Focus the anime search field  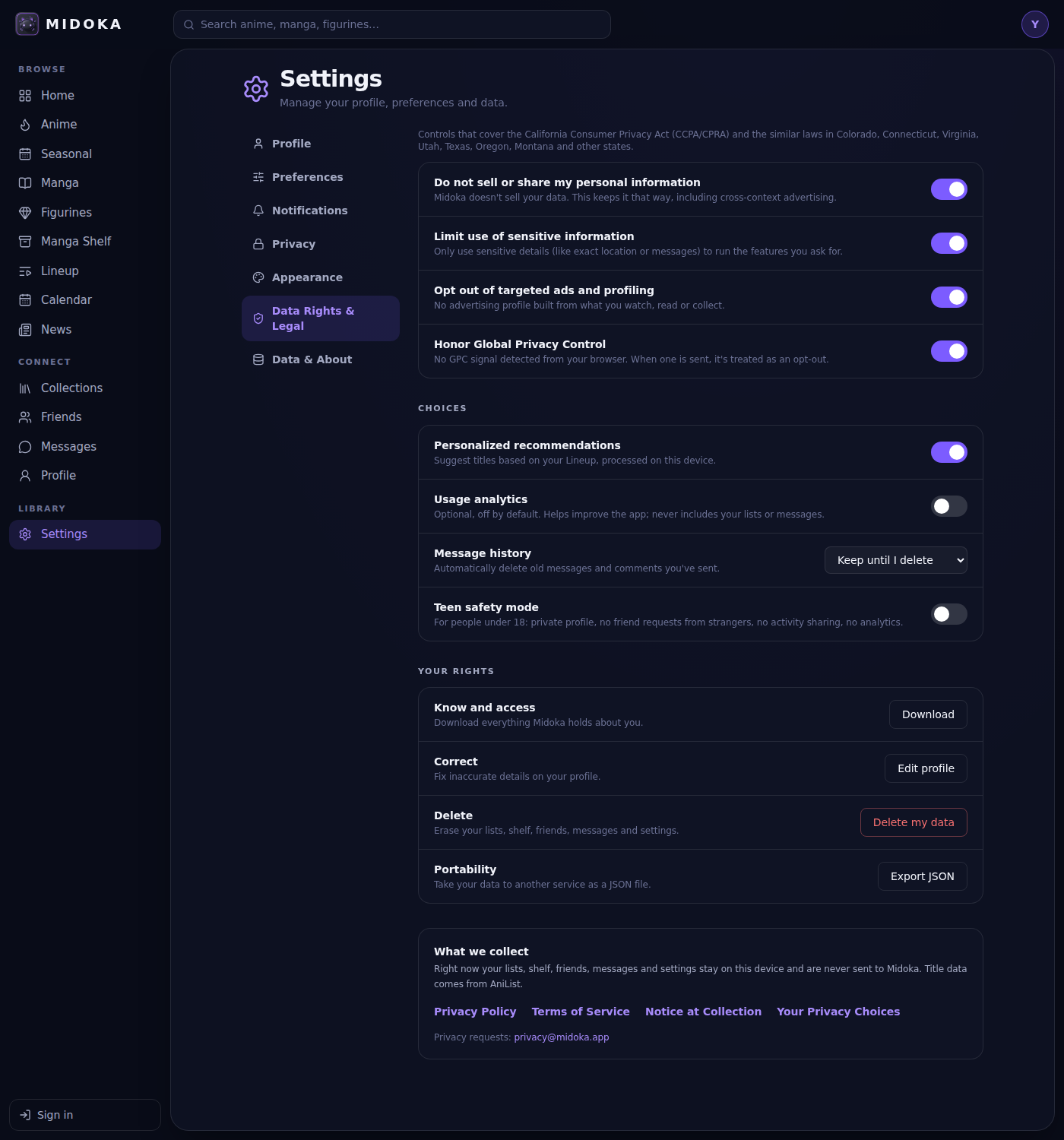pos(392,24)
